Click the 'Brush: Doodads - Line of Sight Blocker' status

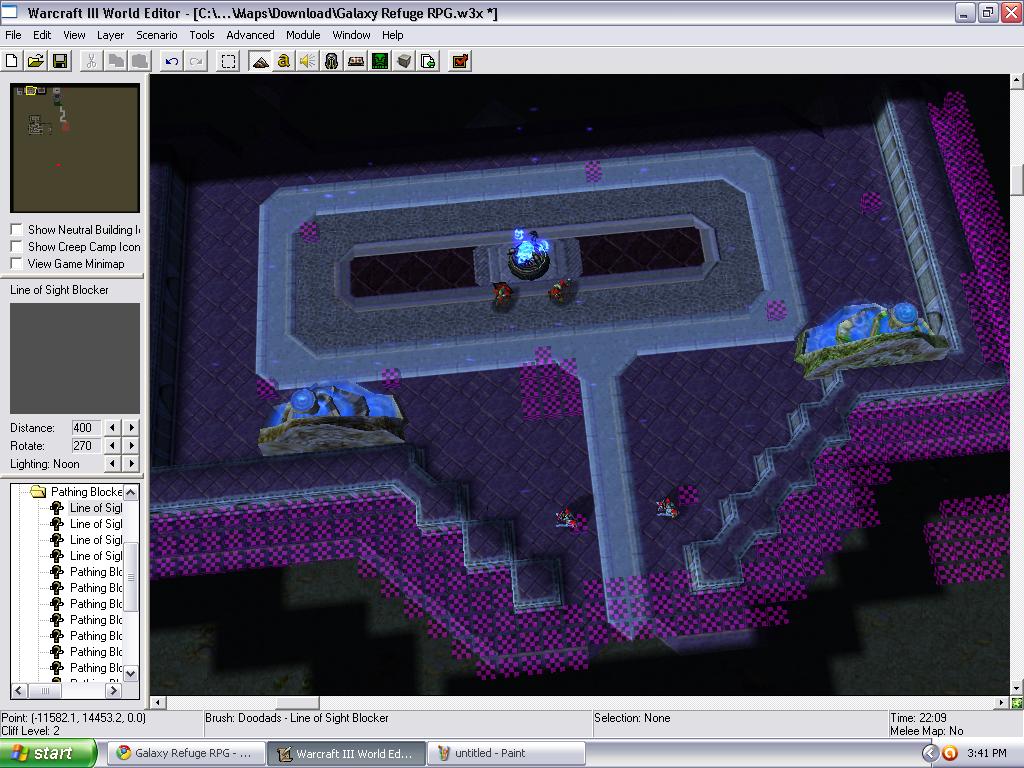tap(296, 718)
